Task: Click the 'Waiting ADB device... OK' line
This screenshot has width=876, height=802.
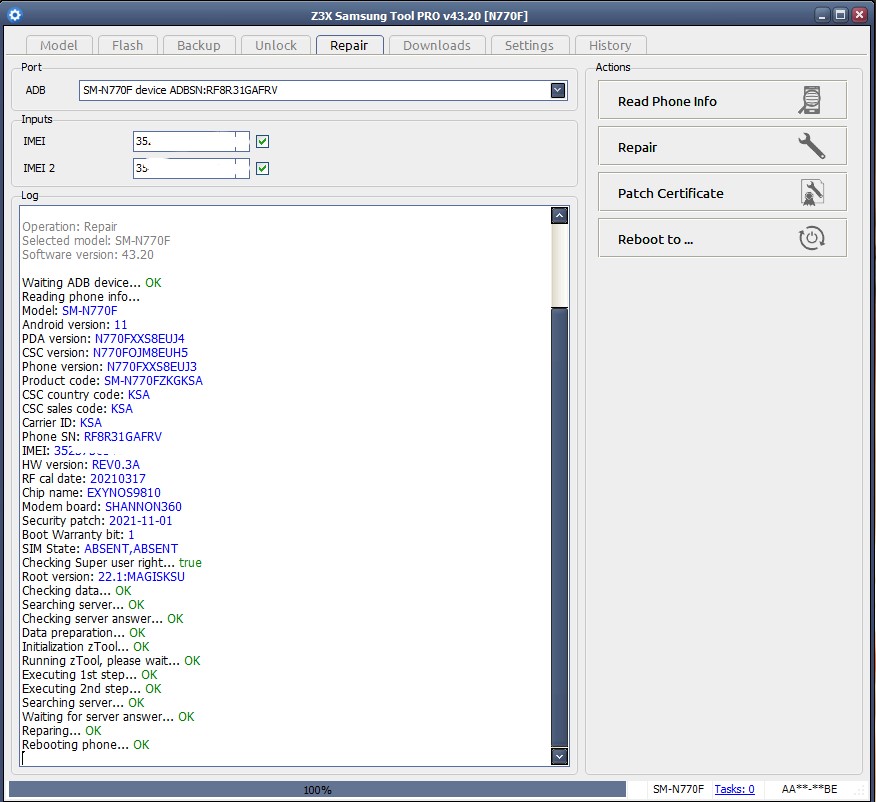Action: click(x=92, y=282)
